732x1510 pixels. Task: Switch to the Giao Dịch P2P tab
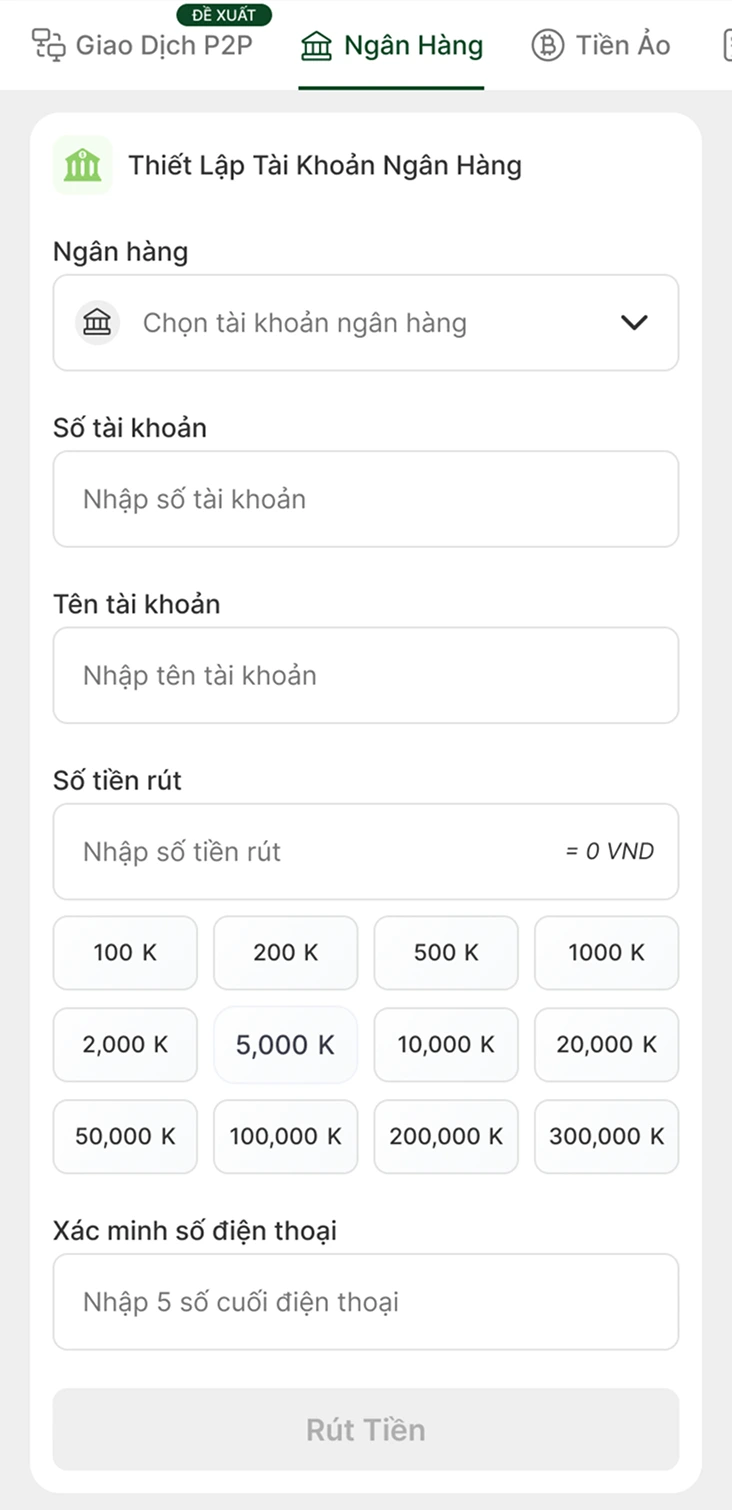142,45
